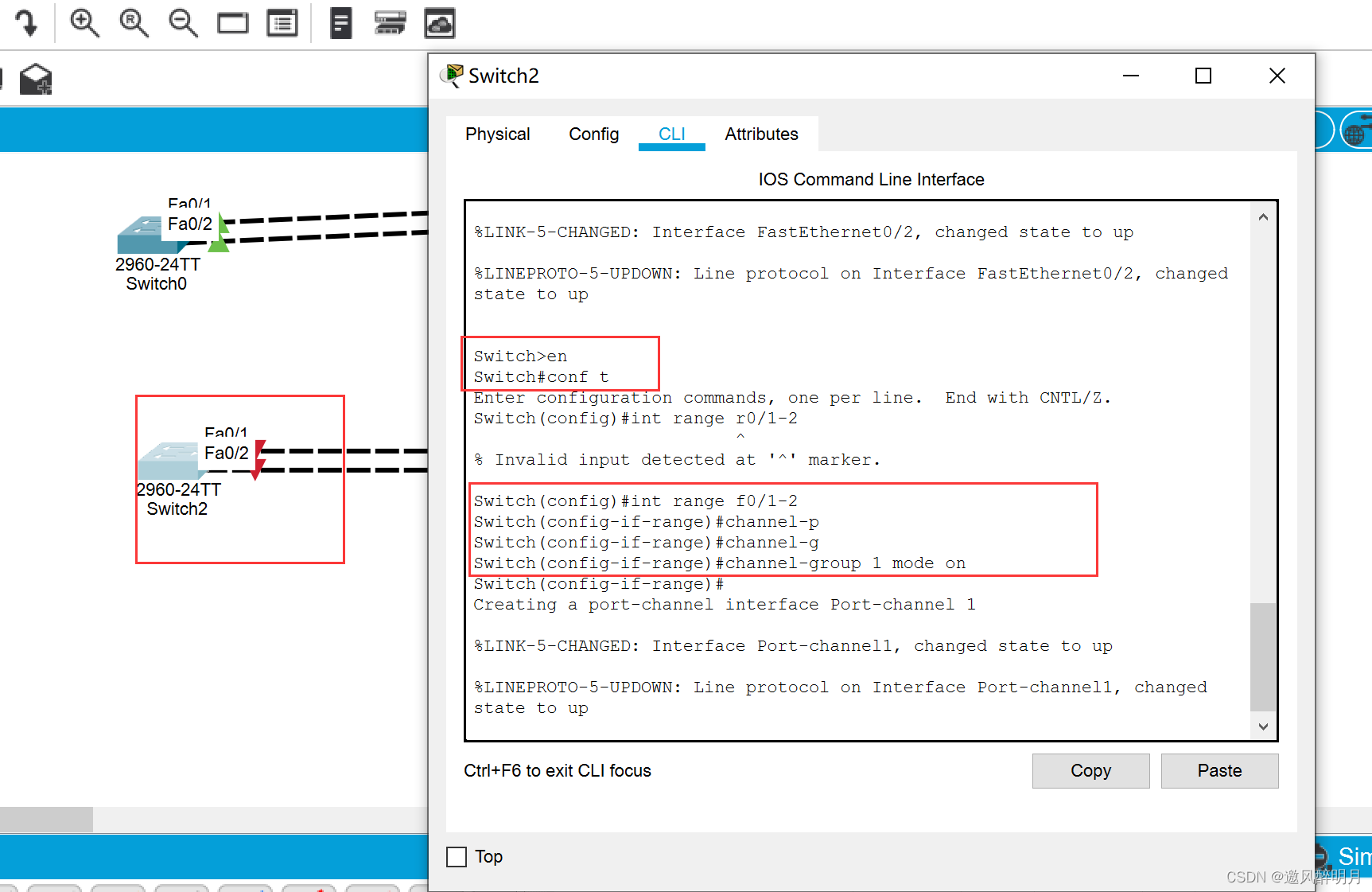
Task: Close the Switch2 window
Action: 1277,76
